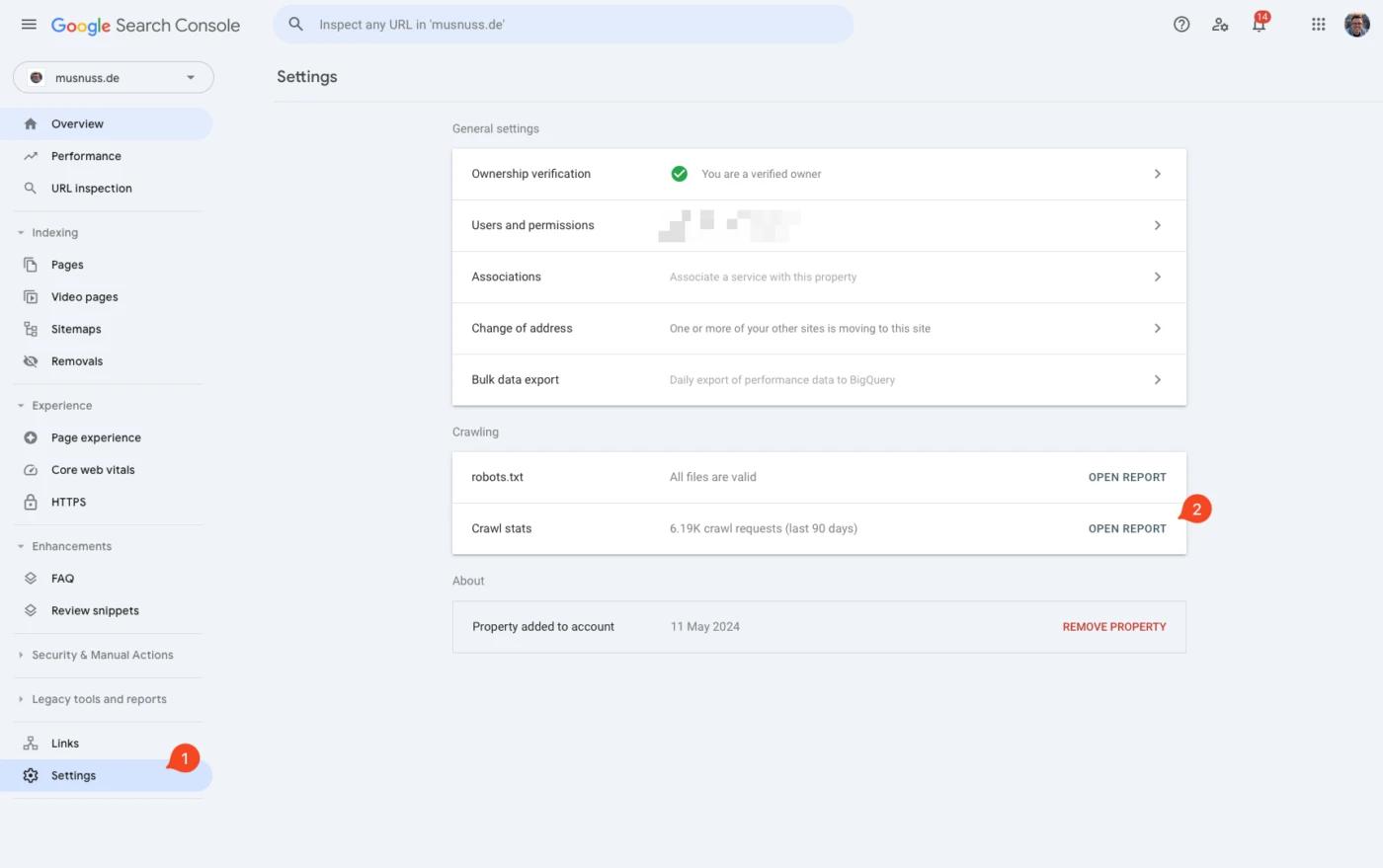
Task: Click "Daily export of performance data to BigQuery"
Action: pyautogui.click(x=782, y=379)
